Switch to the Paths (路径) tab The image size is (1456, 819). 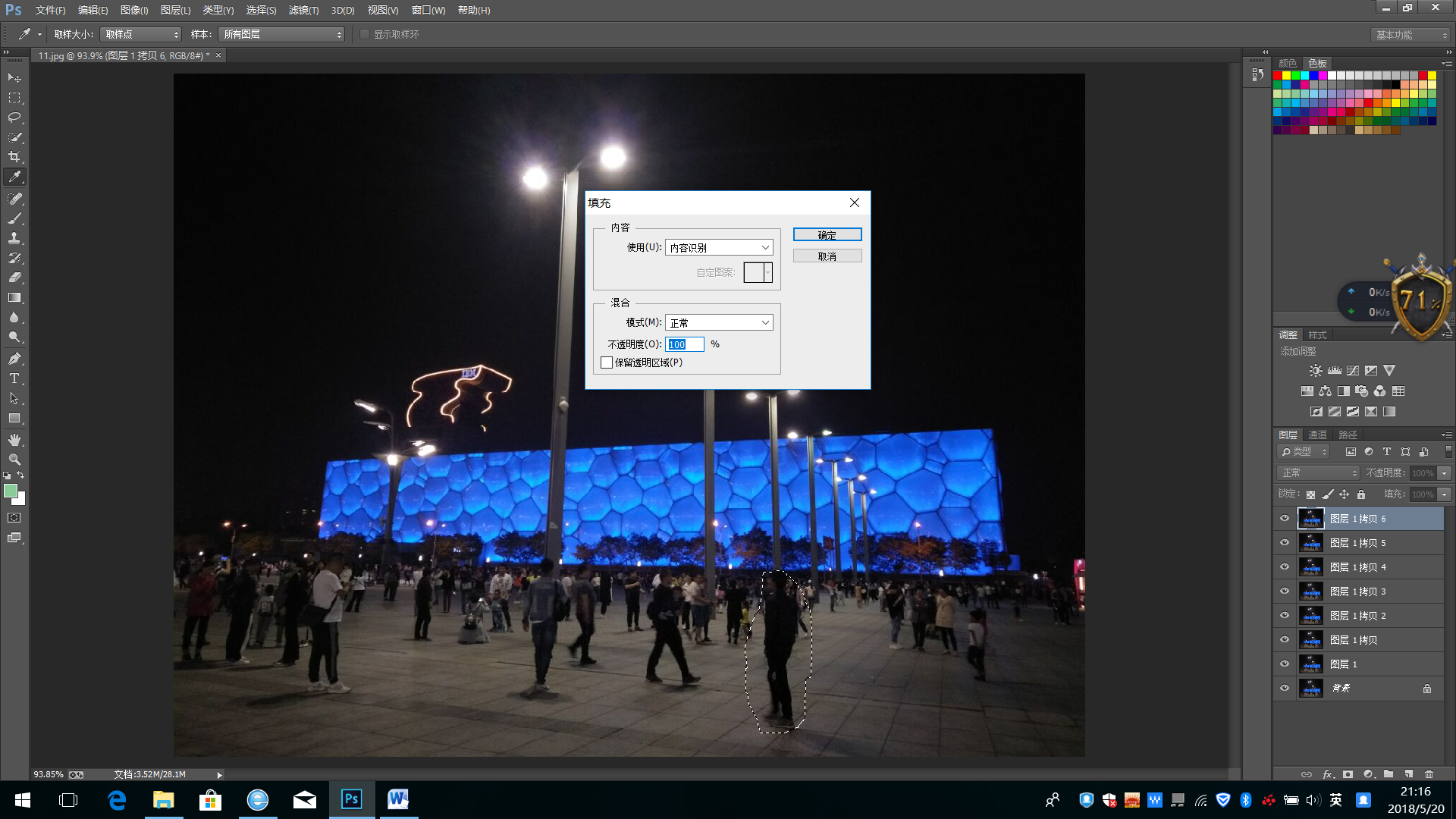coord(1348,435)
